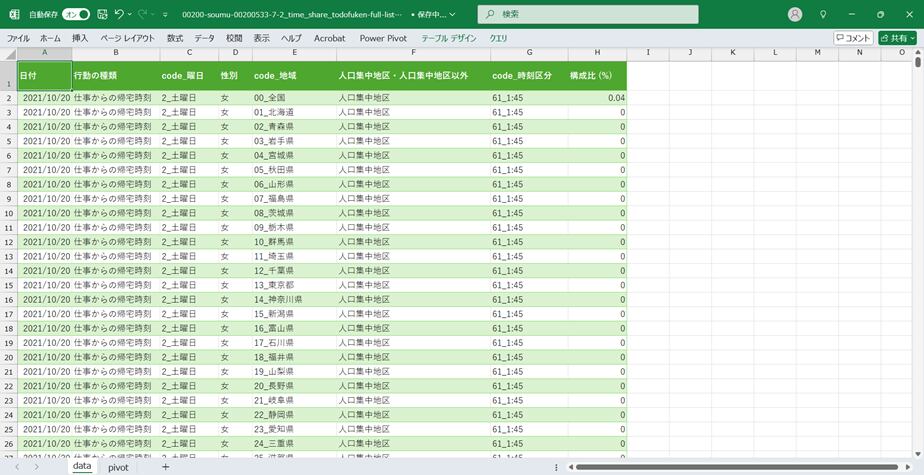
Task: Switch to the pivot sheet tab
Action: [x=118, y=467]
